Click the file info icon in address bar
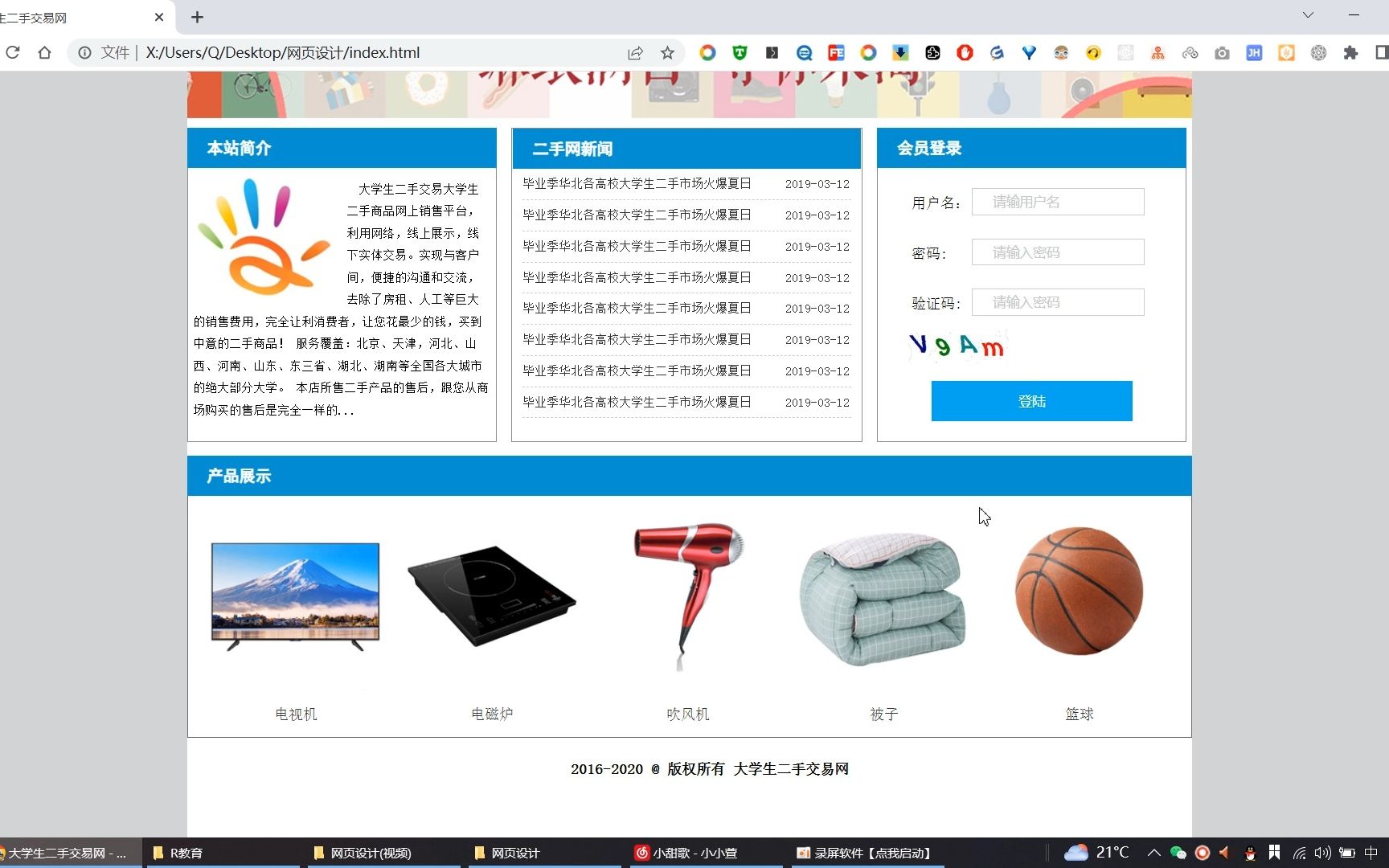Viewport: 1389px width, 868px height. point(84,53)
